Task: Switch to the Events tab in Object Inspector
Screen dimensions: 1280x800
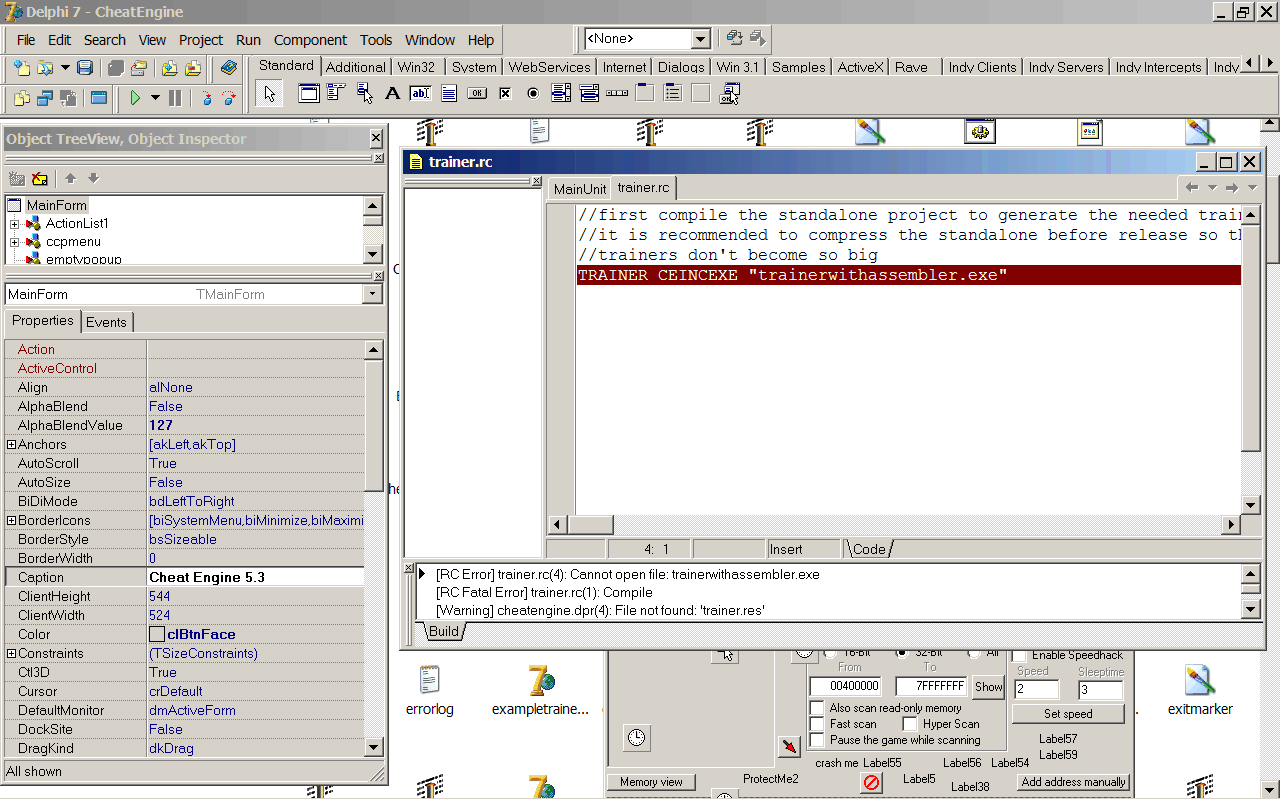Action: (106, 322)
